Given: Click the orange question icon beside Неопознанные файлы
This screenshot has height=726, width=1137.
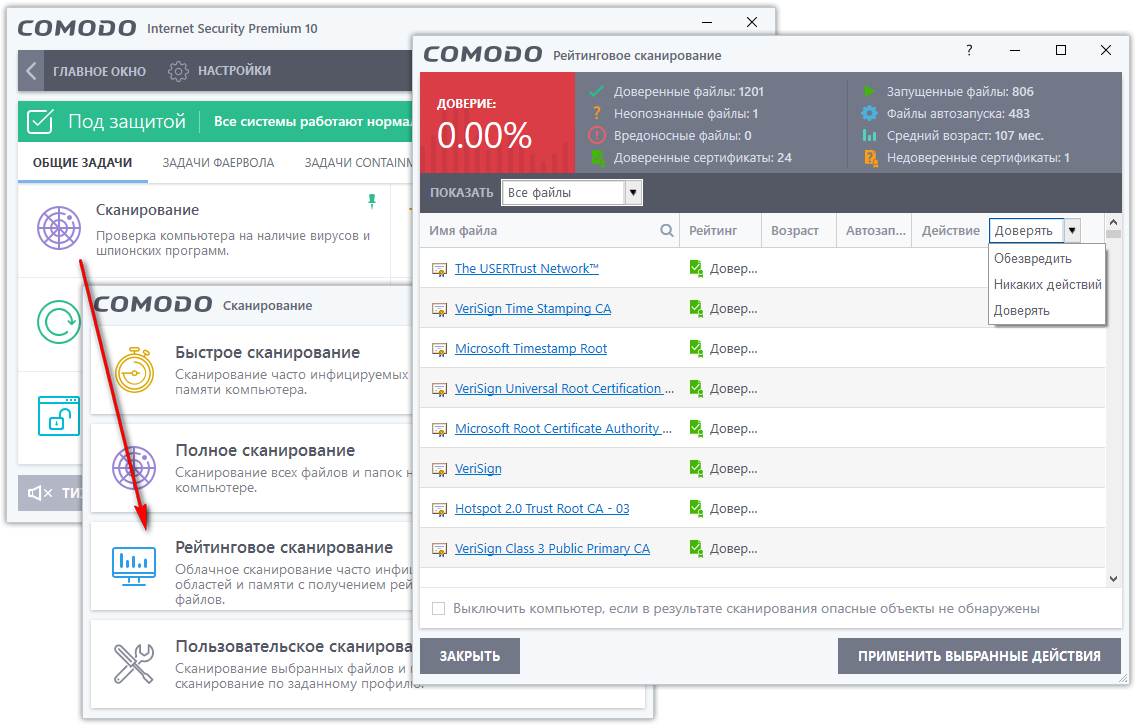Looking at the screenshot, I should pos(596,113).
